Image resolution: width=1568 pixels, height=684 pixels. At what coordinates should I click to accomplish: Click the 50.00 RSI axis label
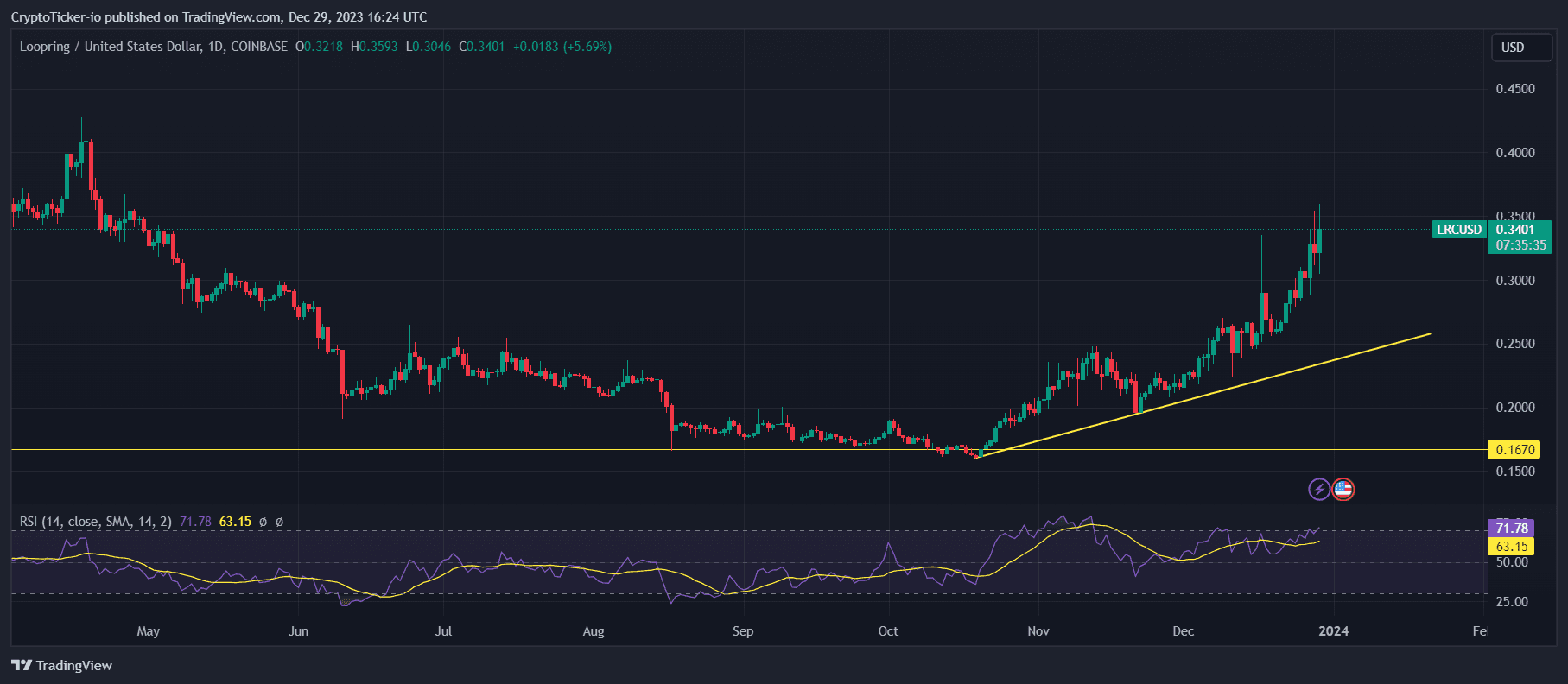tap(1512, 562)
